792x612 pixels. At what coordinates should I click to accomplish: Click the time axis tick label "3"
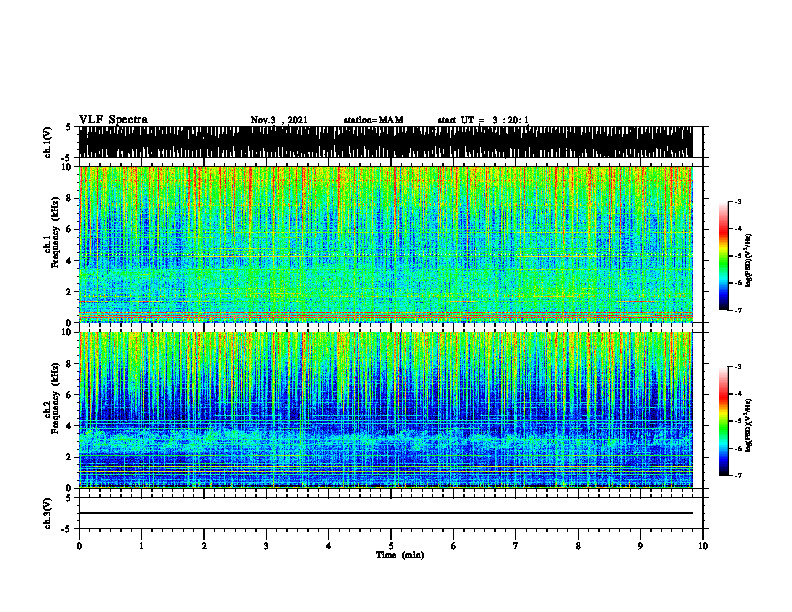point(266,546)
